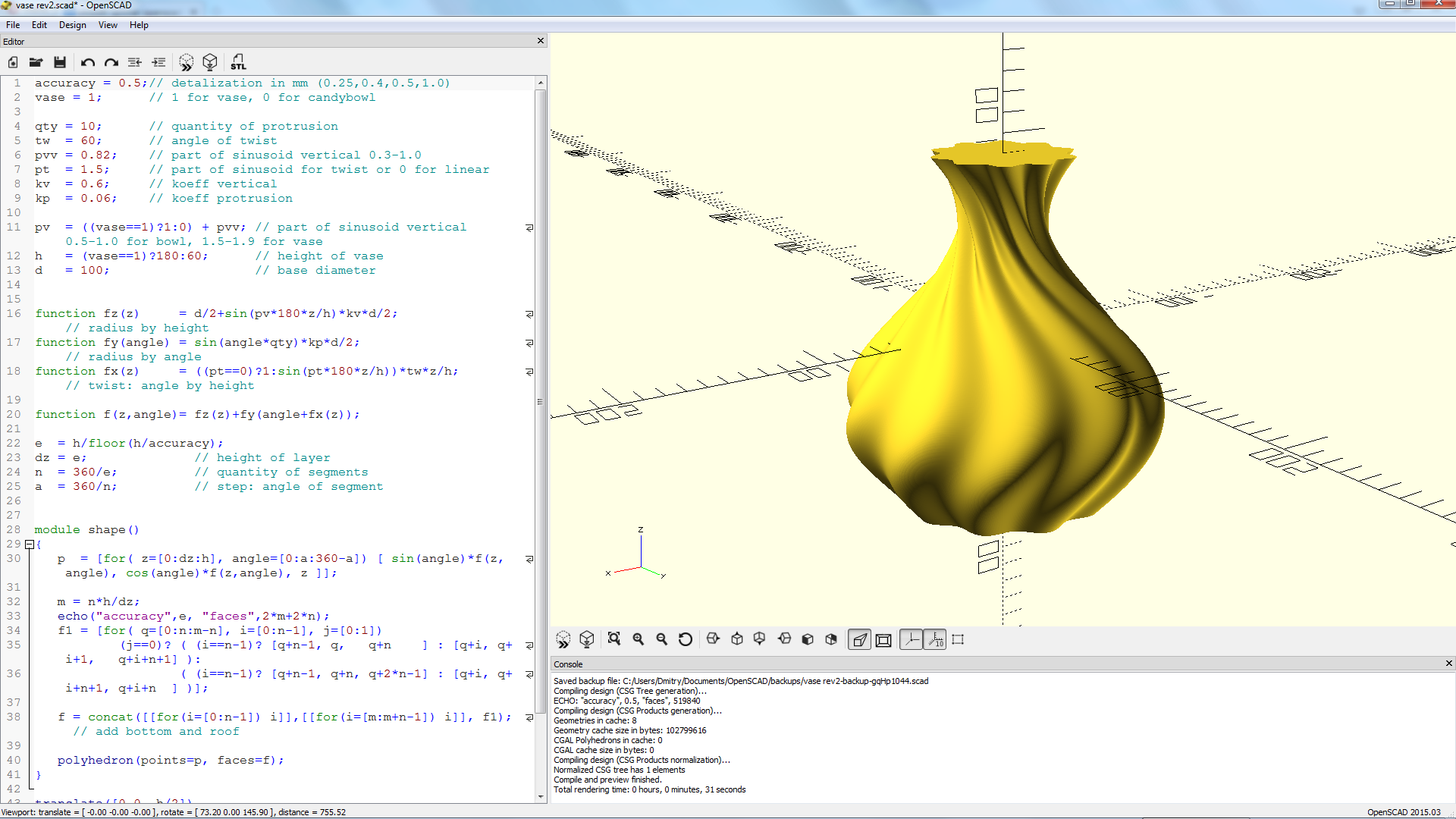Toggle the Show Edges button
Image resolution: width=1456 pixels, height=819 pixels.
(958, 640)
